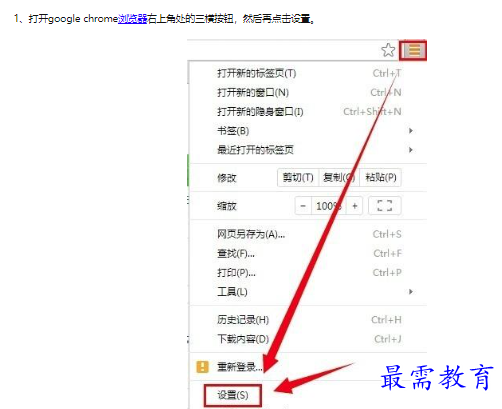Click the Ctrl+S shortcut text
The height and width of the screenshot is (409, 502).
click(x=387, y=234)
